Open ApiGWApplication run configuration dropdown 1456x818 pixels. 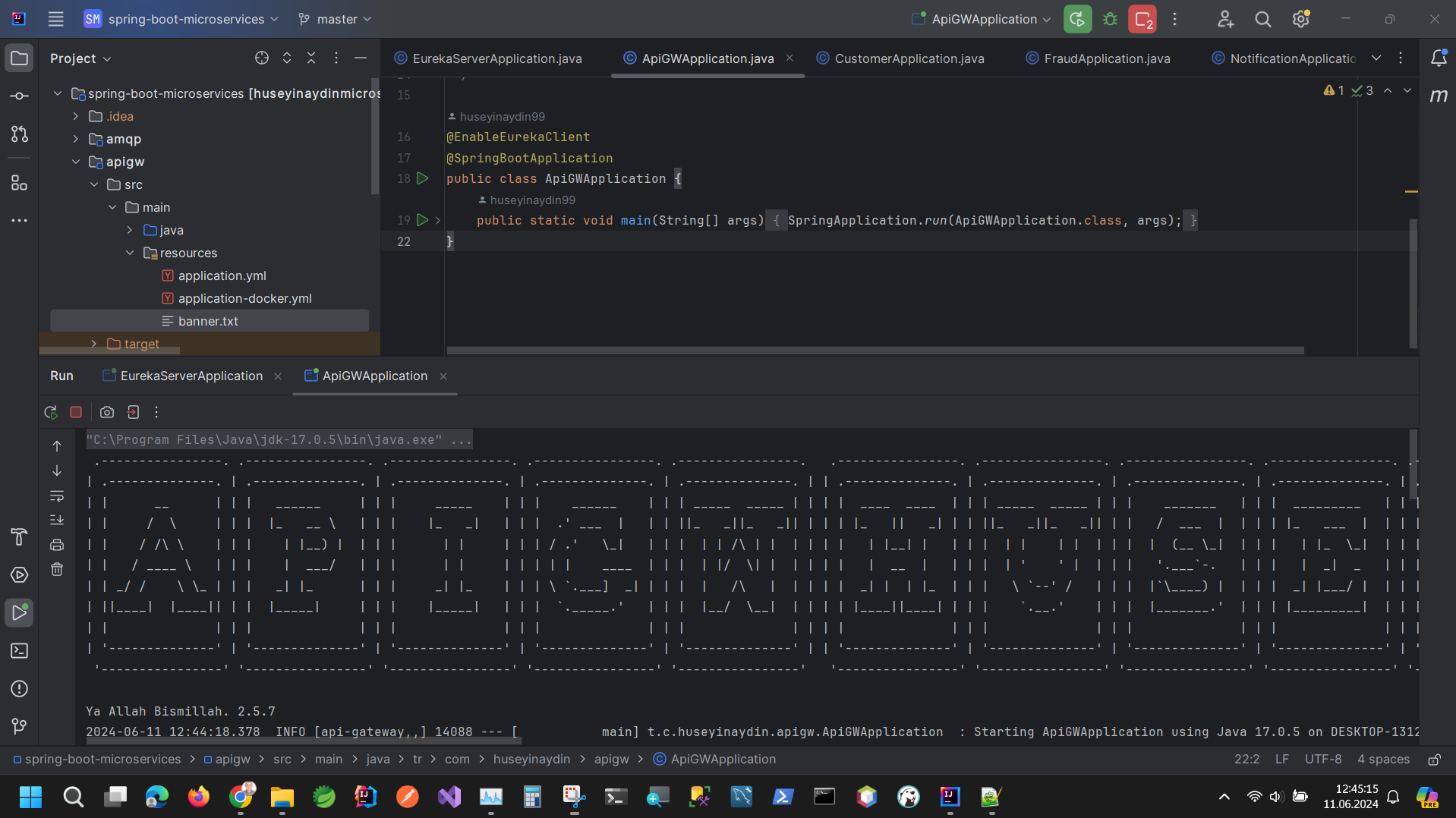coord(982,19)
